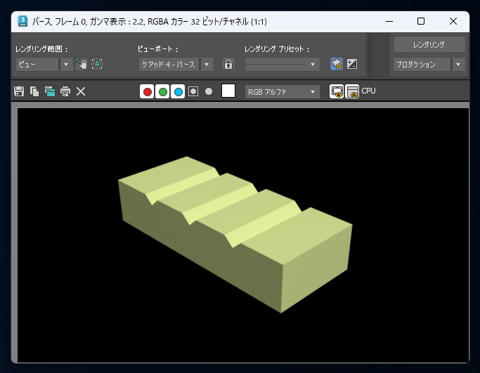Screen dimensions: 480x373
Task: Open the ビュー render area dropdown
Action: point(44,64)
